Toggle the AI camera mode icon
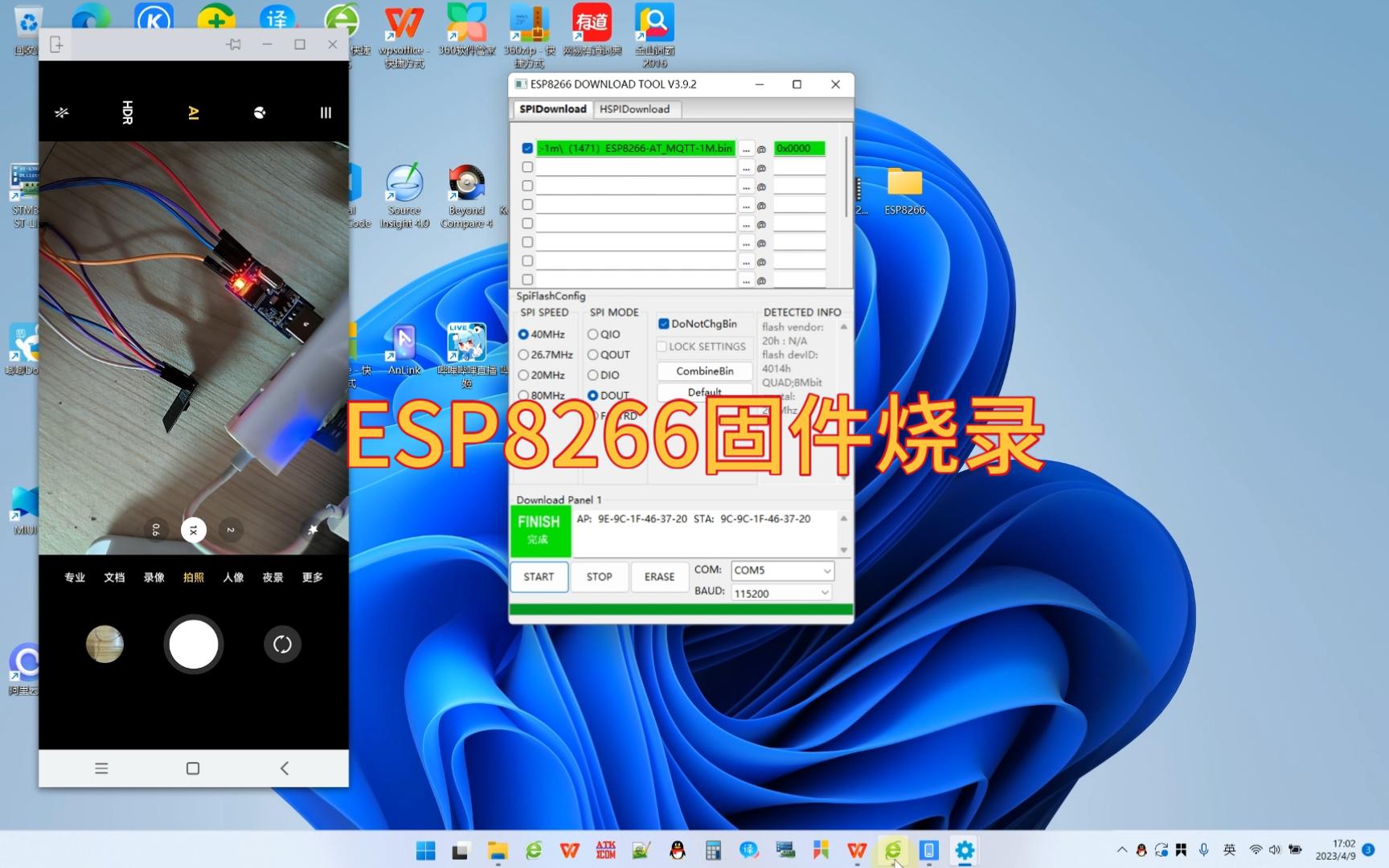Image resolution: width=1389 pixels, height=868 pixels. (193, 113)
